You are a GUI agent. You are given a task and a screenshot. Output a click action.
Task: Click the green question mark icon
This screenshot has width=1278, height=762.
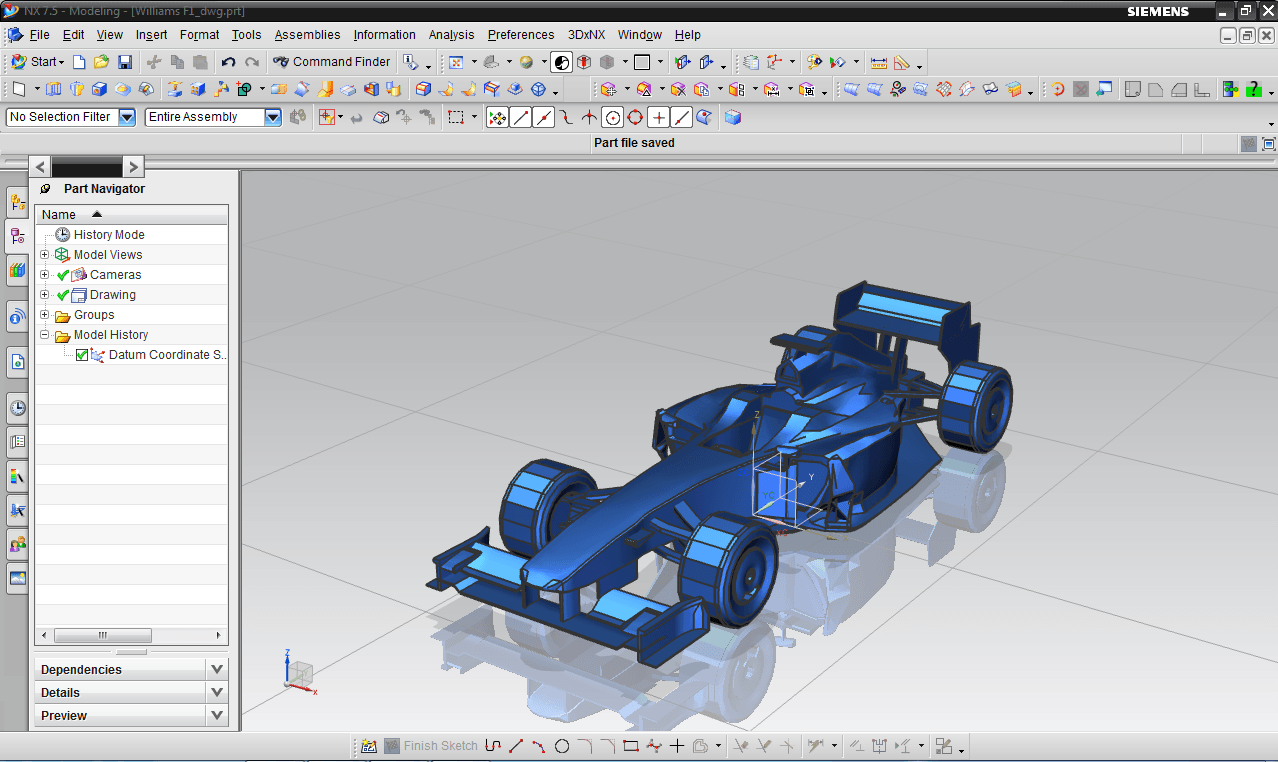pyautogui.click(x=1254, y=89)
